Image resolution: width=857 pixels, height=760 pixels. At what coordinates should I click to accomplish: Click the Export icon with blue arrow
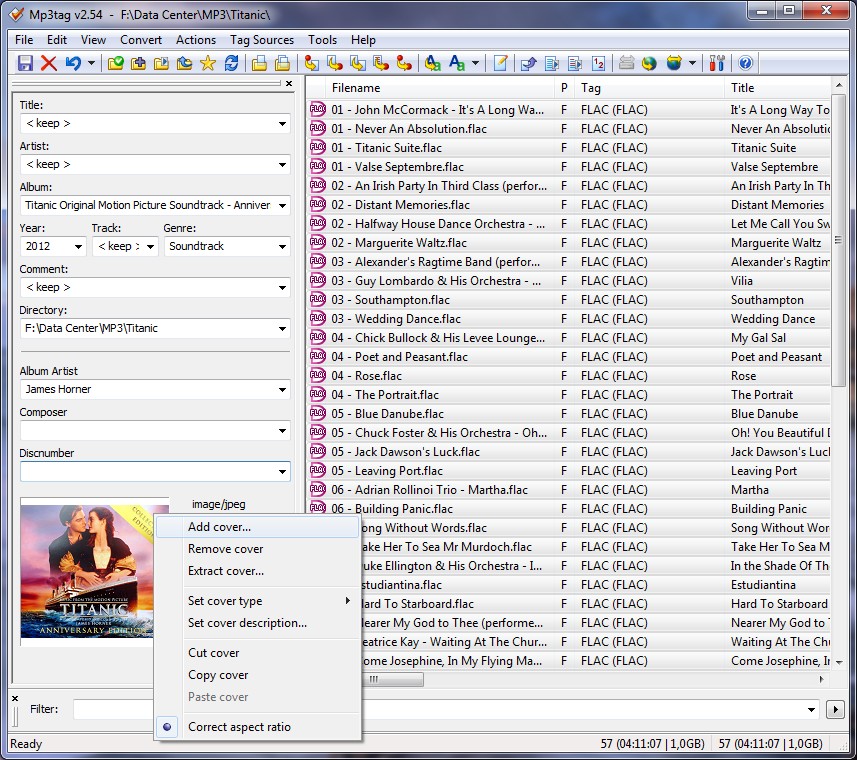tap(529, 63)
